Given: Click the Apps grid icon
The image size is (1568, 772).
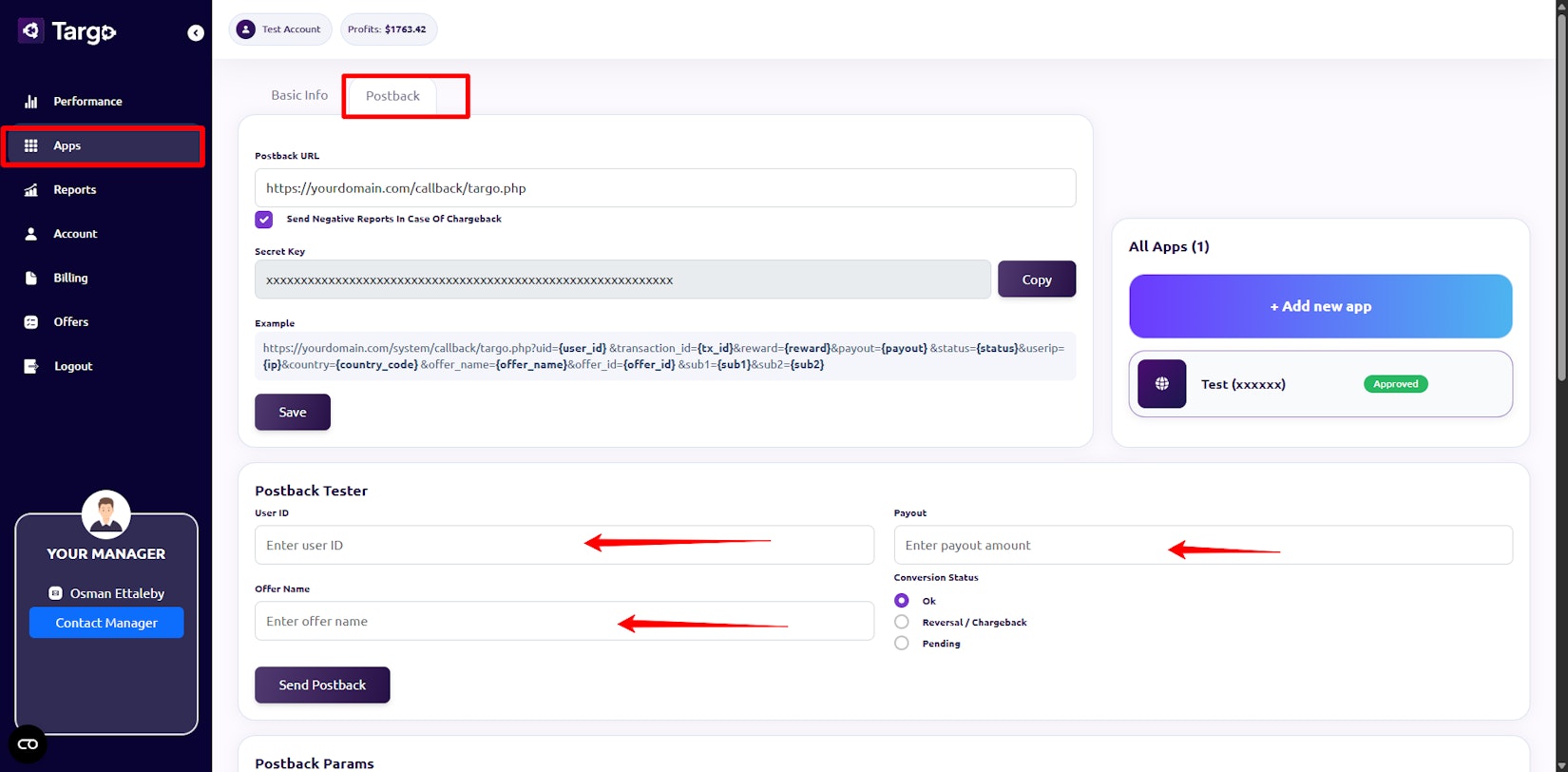Looking at the screenshot, I should point(31,145).
